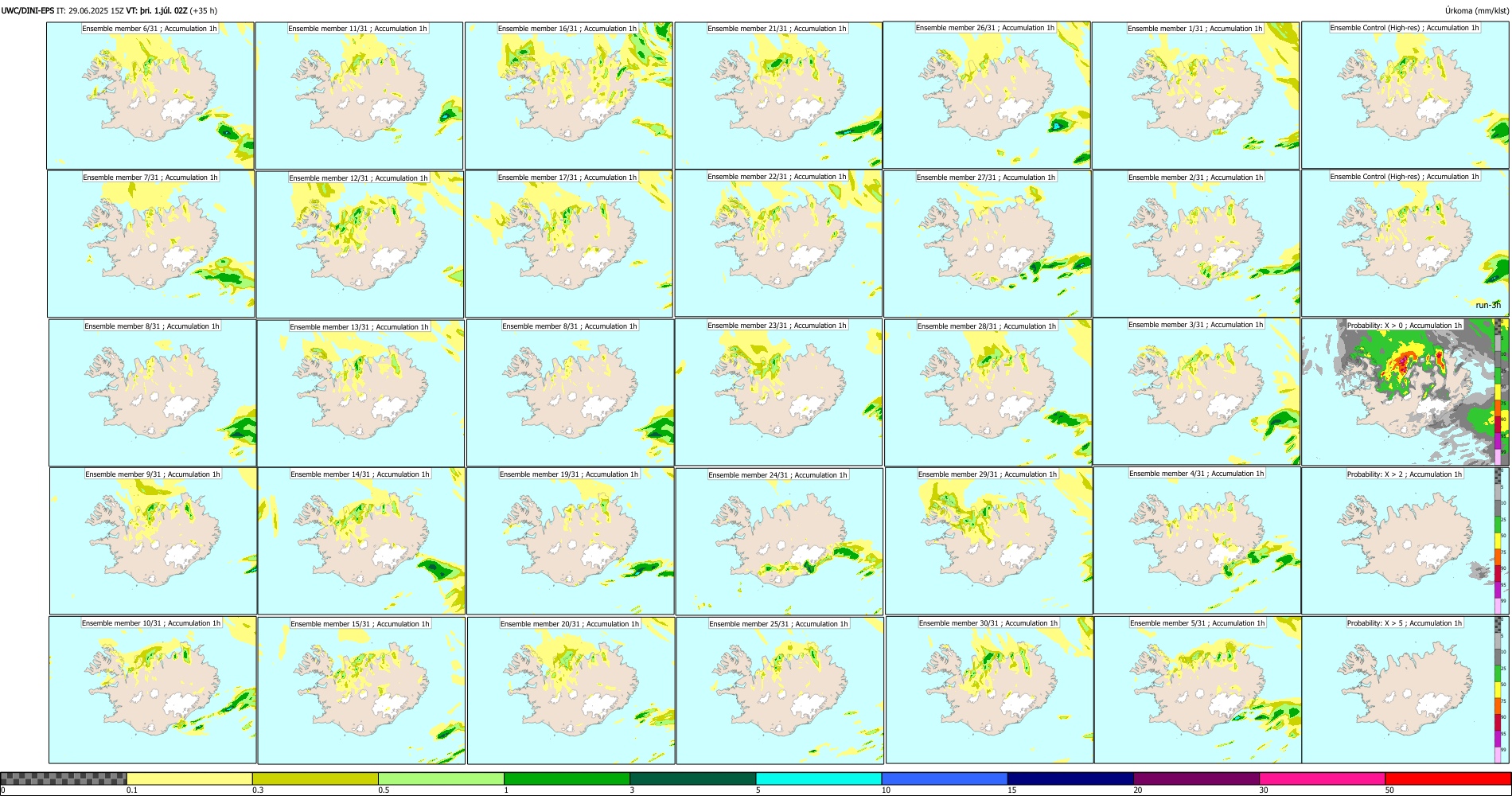Click the 'Ensemble member 20/31' label
This screenshot has width=1512, height=796.
[x=570, y=623]
